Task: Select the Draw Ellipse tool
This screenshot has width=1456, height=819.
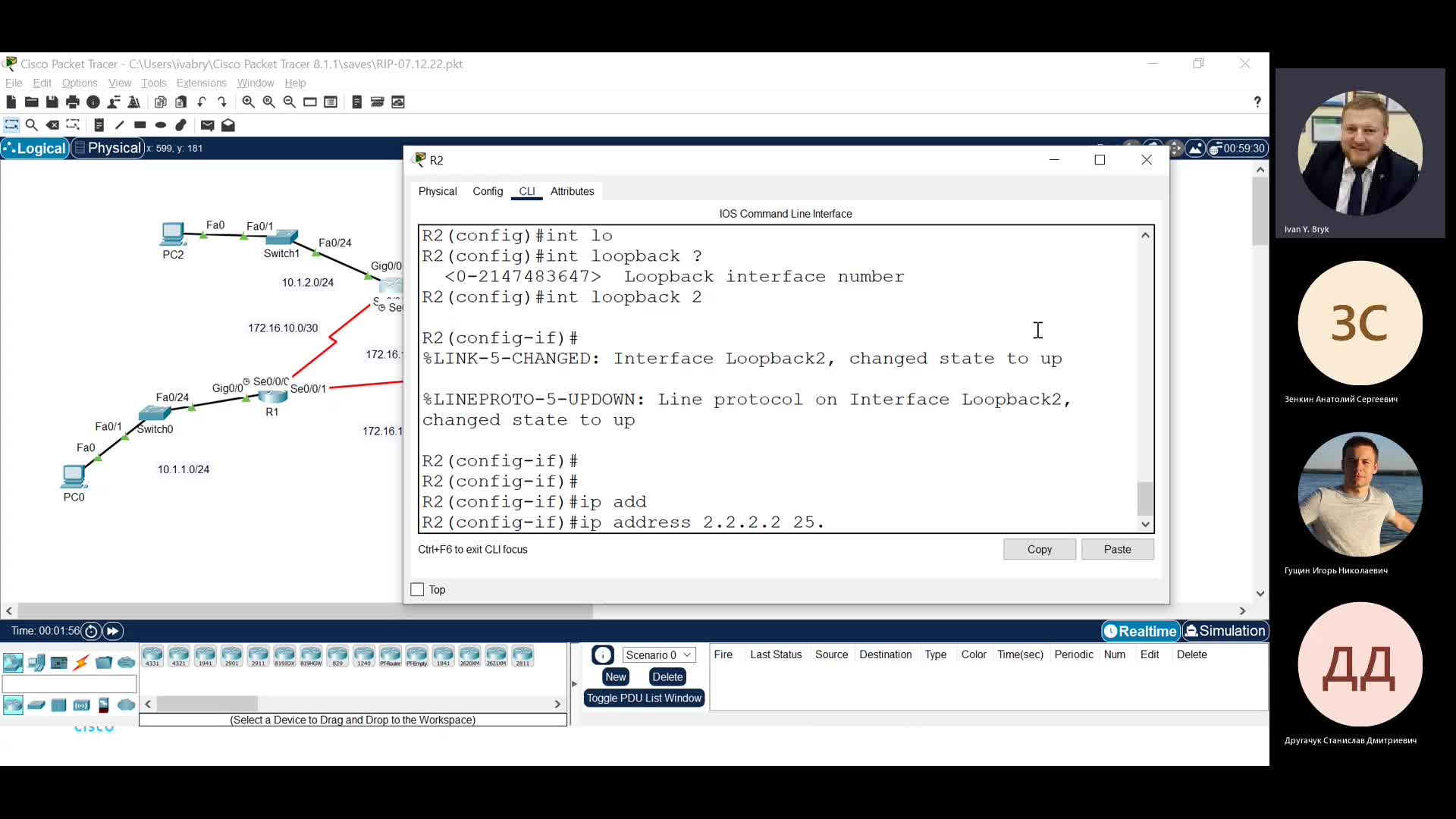Action: coord(160,125)
